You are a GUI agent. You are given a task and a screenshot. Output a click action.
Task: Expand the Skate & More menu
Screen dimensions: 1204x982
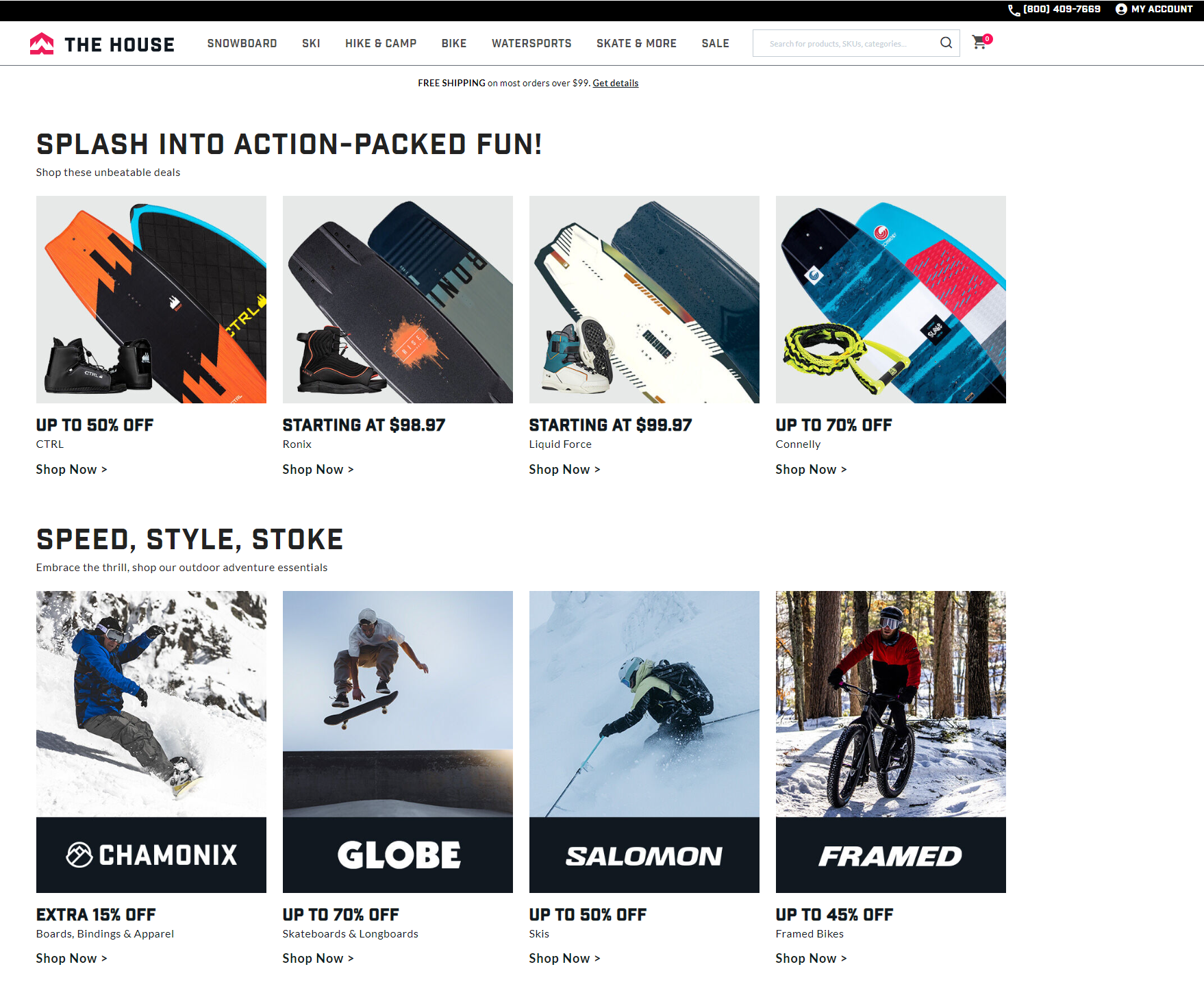[636, 43]
